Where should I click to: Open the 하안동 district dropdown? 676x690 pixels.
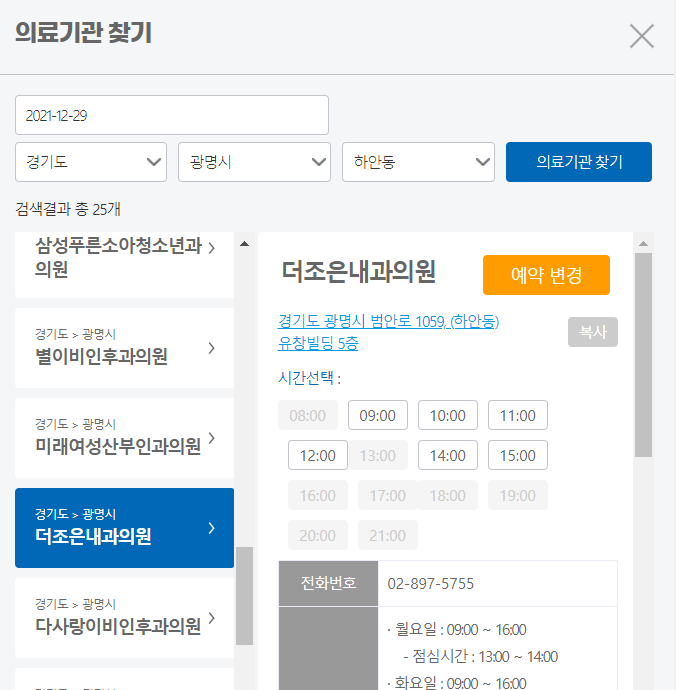418,162
